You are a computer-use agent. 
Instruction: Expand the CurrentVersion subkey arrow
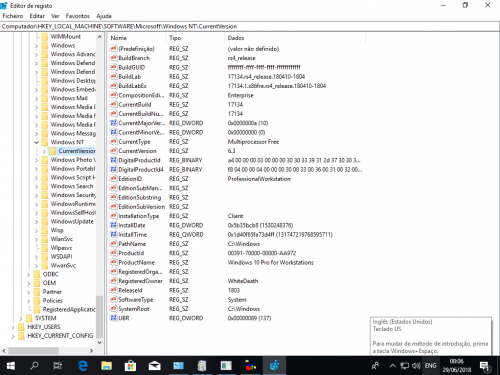pos(44,151)
